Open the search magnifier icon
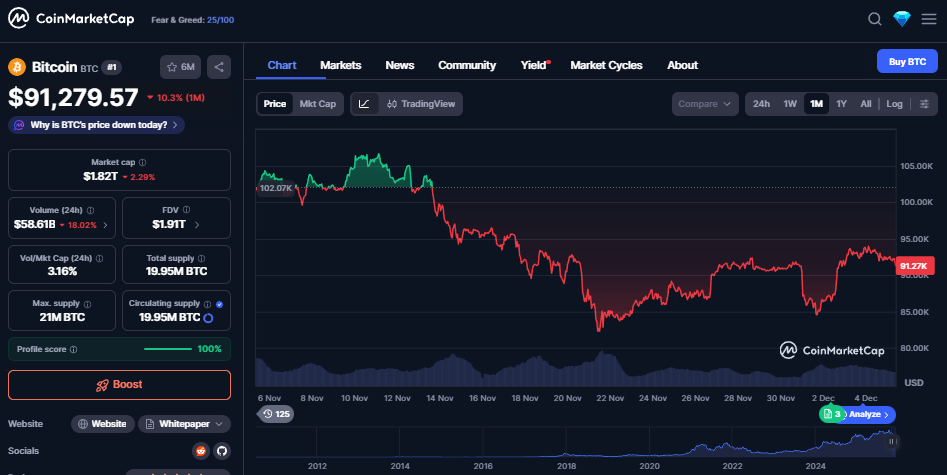 [875, 19]
